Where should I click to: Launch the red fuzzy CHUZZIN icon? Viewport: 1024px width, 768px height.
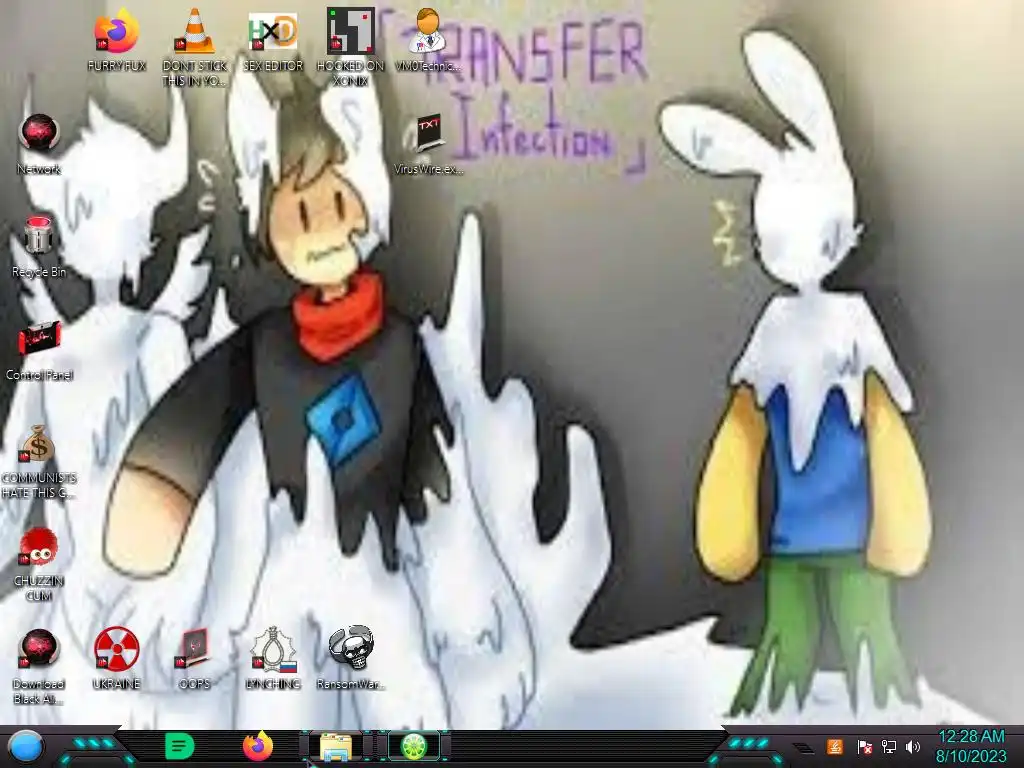pos(39,564)
